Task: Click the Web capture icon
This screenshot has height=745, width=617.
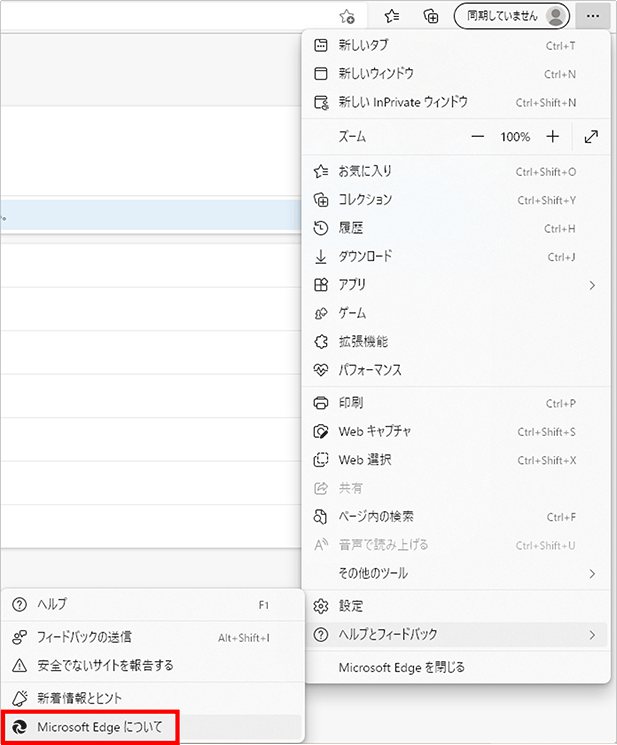Action: pyautogui.click(x=321, y=431)
